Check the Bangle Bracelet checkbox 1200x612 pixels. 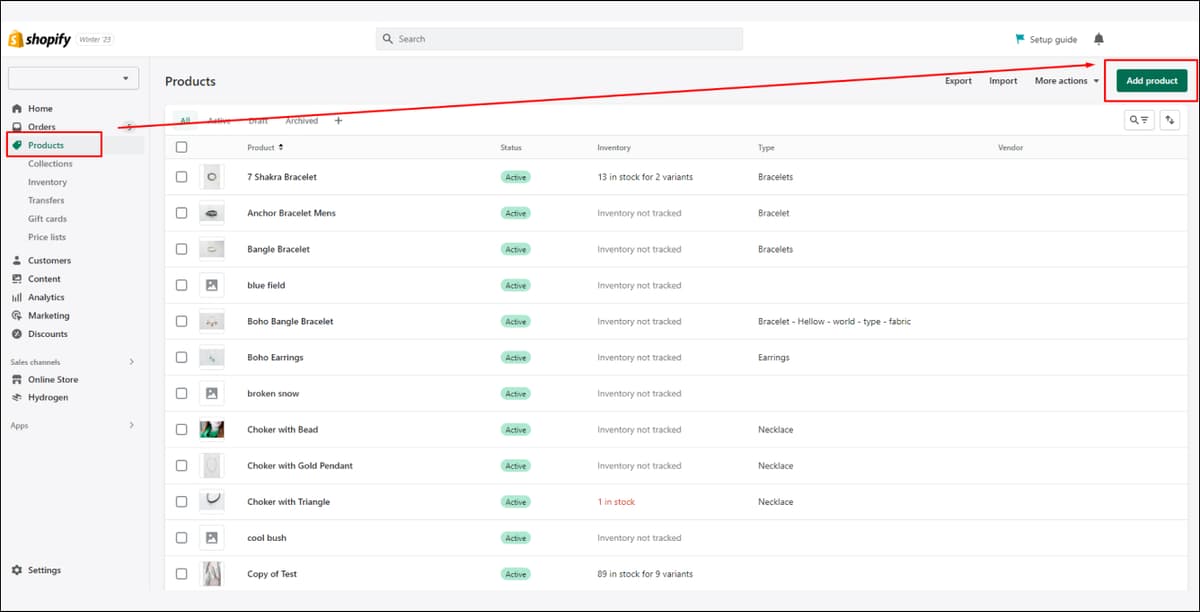181,249
